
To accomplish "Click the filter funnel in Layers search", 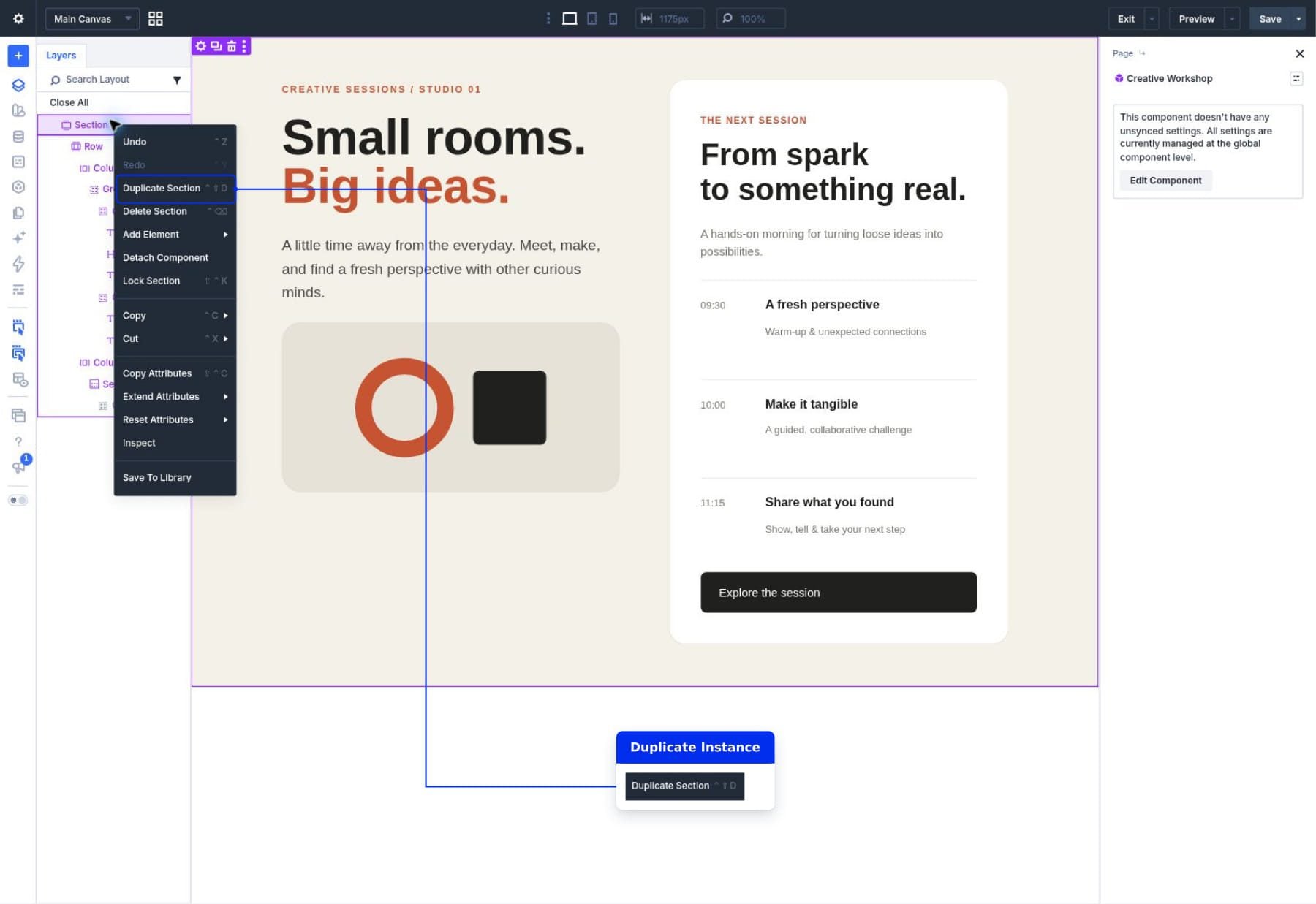I will point(176,80).
